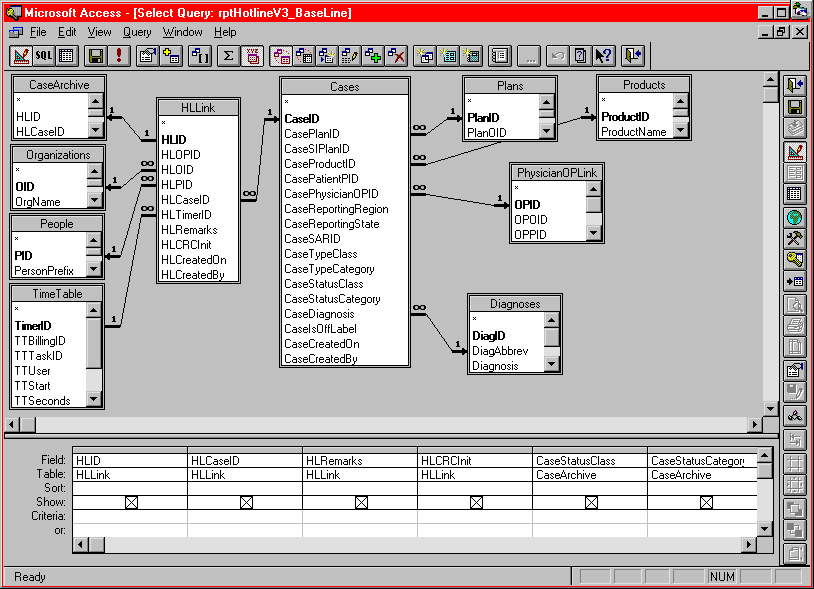Click the New Form toolbar icon
Screen dimensions: 814x589
pos(447,56)
